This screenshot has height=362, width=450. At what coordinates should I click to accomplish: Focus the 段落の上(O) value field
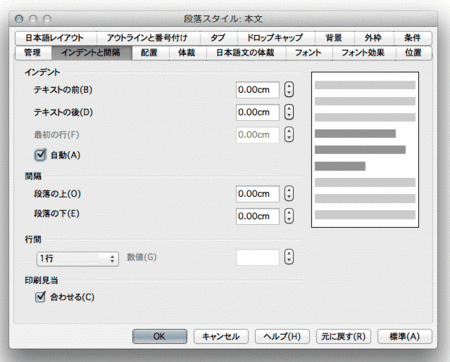pos(258,194)
